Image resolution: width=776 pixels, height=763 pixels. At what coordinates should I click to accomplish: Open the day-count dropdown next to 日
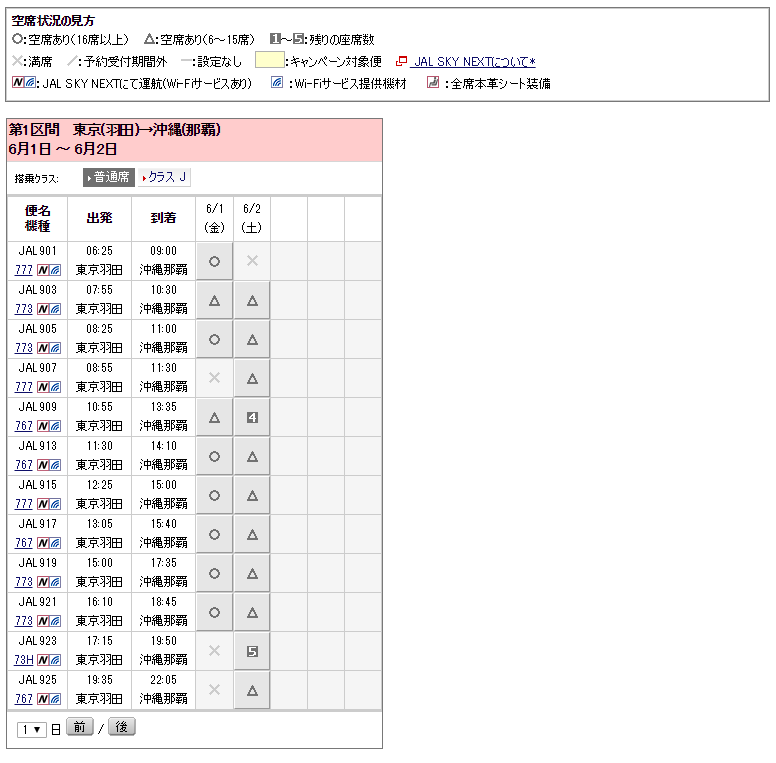coord(32,729)
